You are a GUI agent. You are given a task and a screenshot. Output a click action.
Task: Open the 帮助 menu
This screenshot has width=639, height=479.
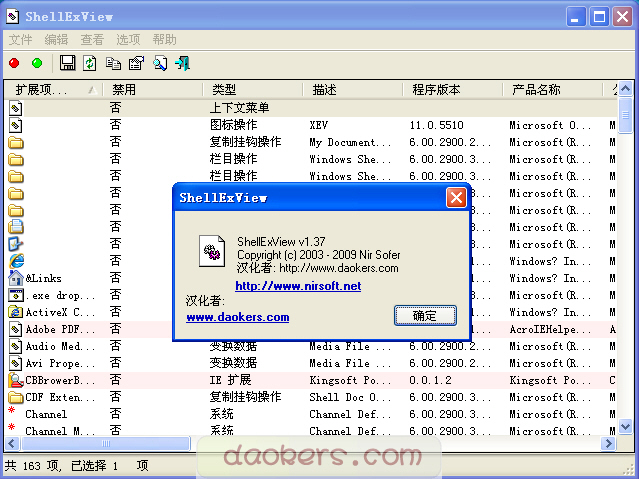click(x=164, y=40)
